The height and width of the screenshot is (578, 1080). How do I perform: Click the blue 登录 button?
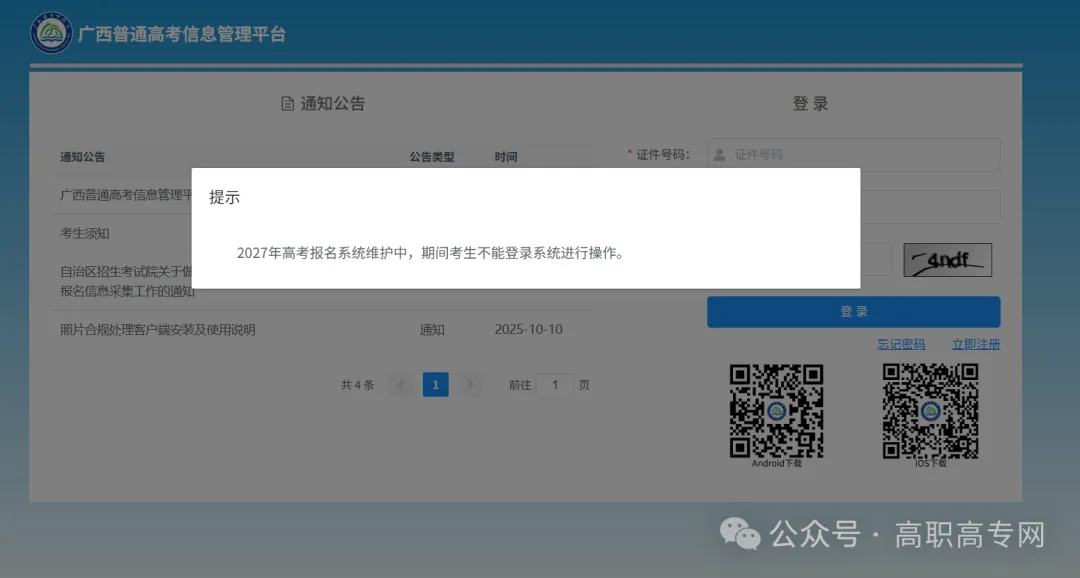click(853, 312)
